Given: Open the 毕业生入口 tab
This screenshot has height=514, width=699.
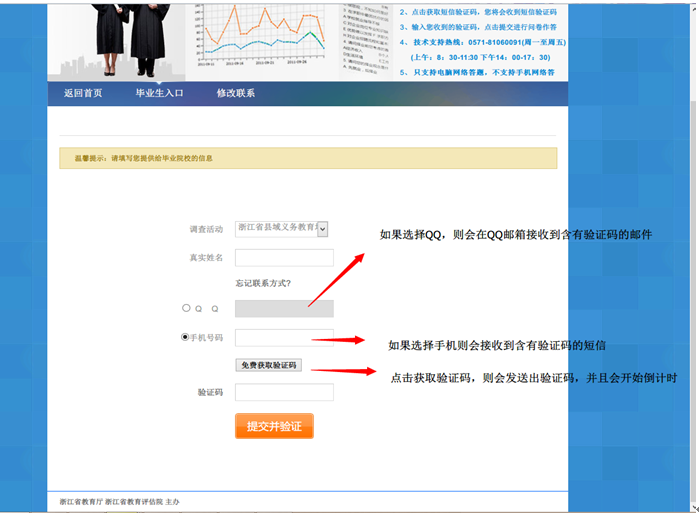Looking at the screenshot, I should (160, 93).
